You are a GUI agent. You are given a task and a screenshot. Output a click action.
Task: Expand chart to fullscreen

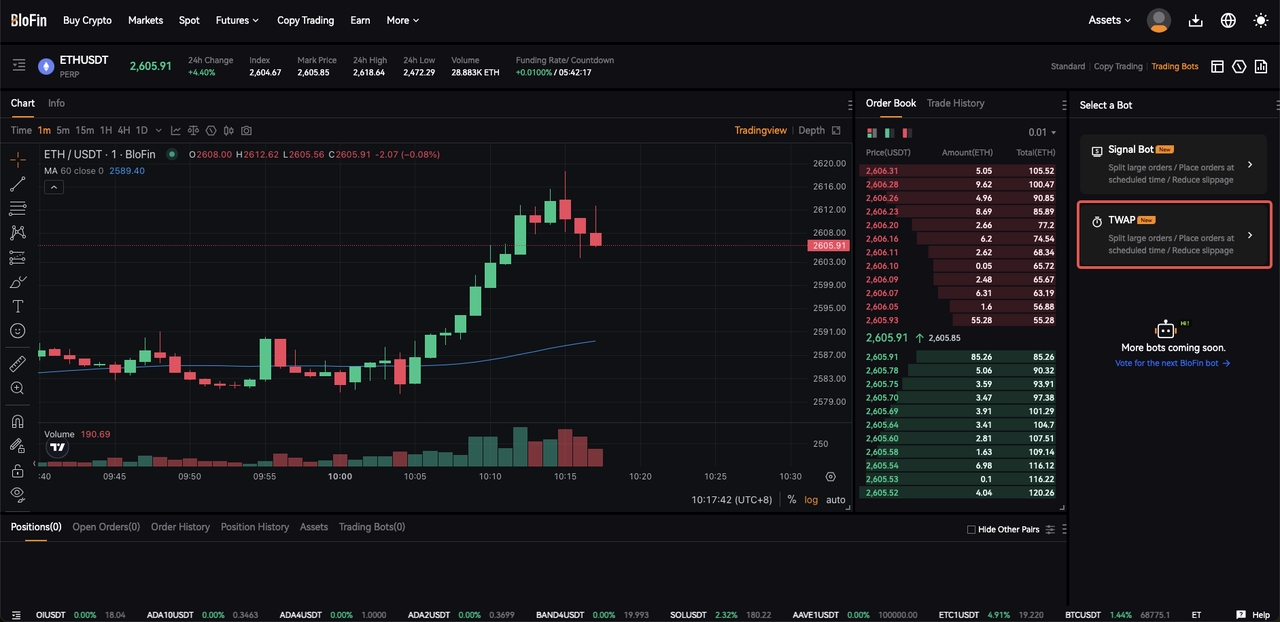click(x=836, y=130)
